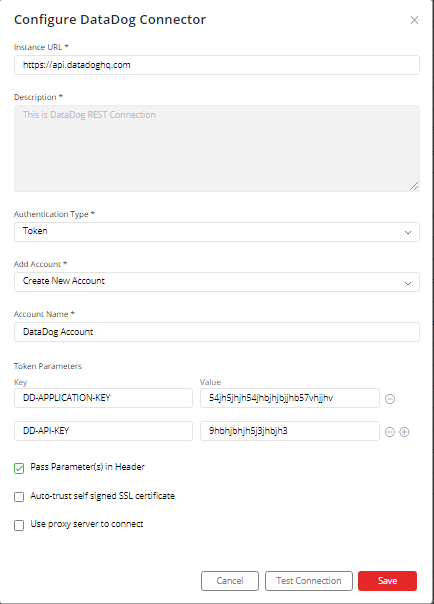The width and height of the screenshot is (434, 604).
Task: Remove the DD-APPLICATION-KEY token parameter row
Action: click(390, 399)
